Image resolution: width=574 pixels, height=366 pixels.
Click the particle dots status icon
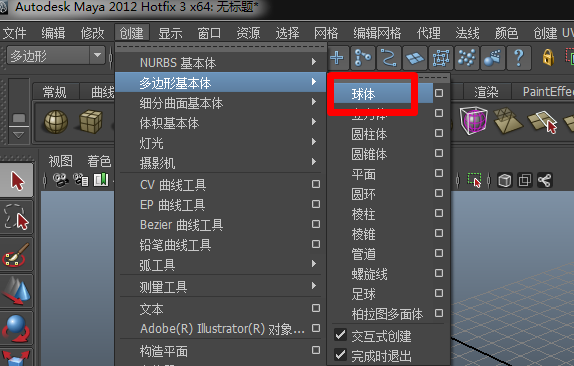467,58
